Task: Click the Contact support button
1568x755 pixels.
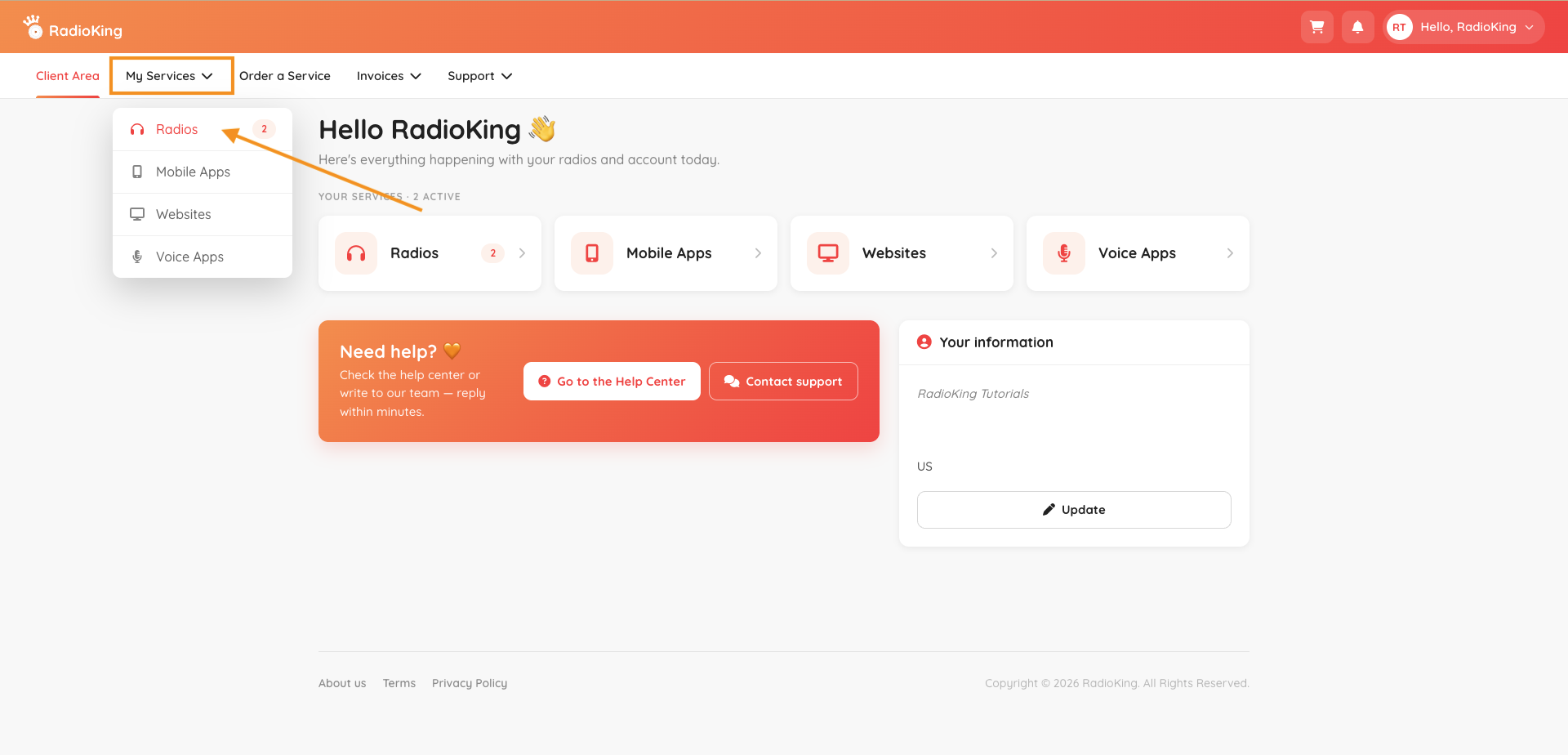Action: 783,382
